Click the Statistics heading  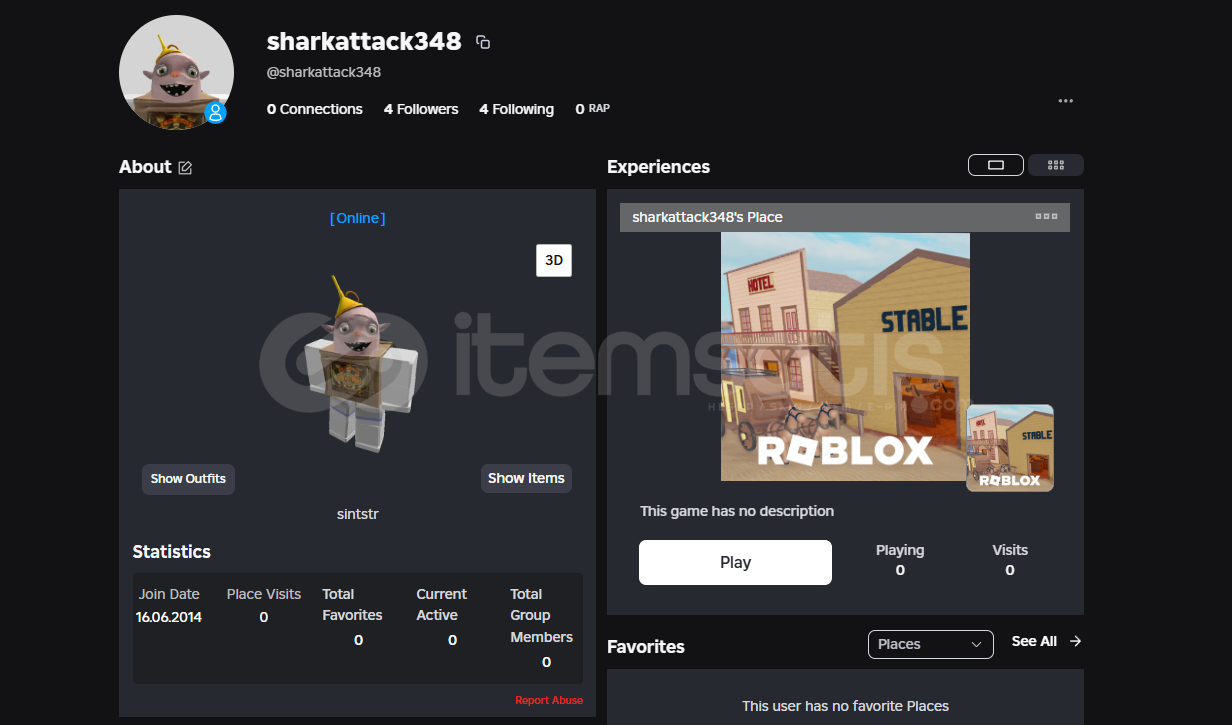[172, 552]
